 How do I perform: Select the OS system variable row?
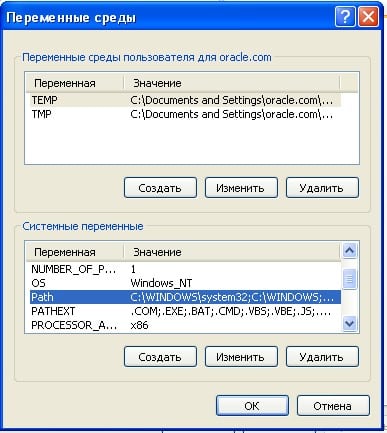tap(185, 283)
